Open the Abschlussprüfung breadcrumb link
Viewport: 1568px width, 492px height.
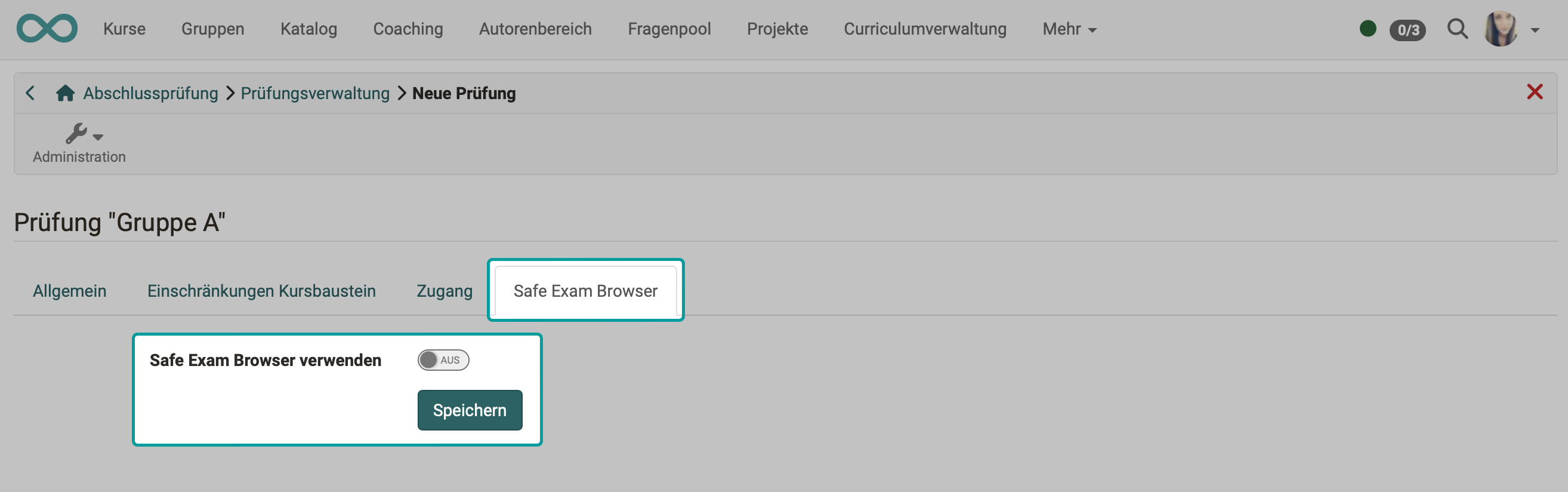pyautogui.click(x=150, y=93)
